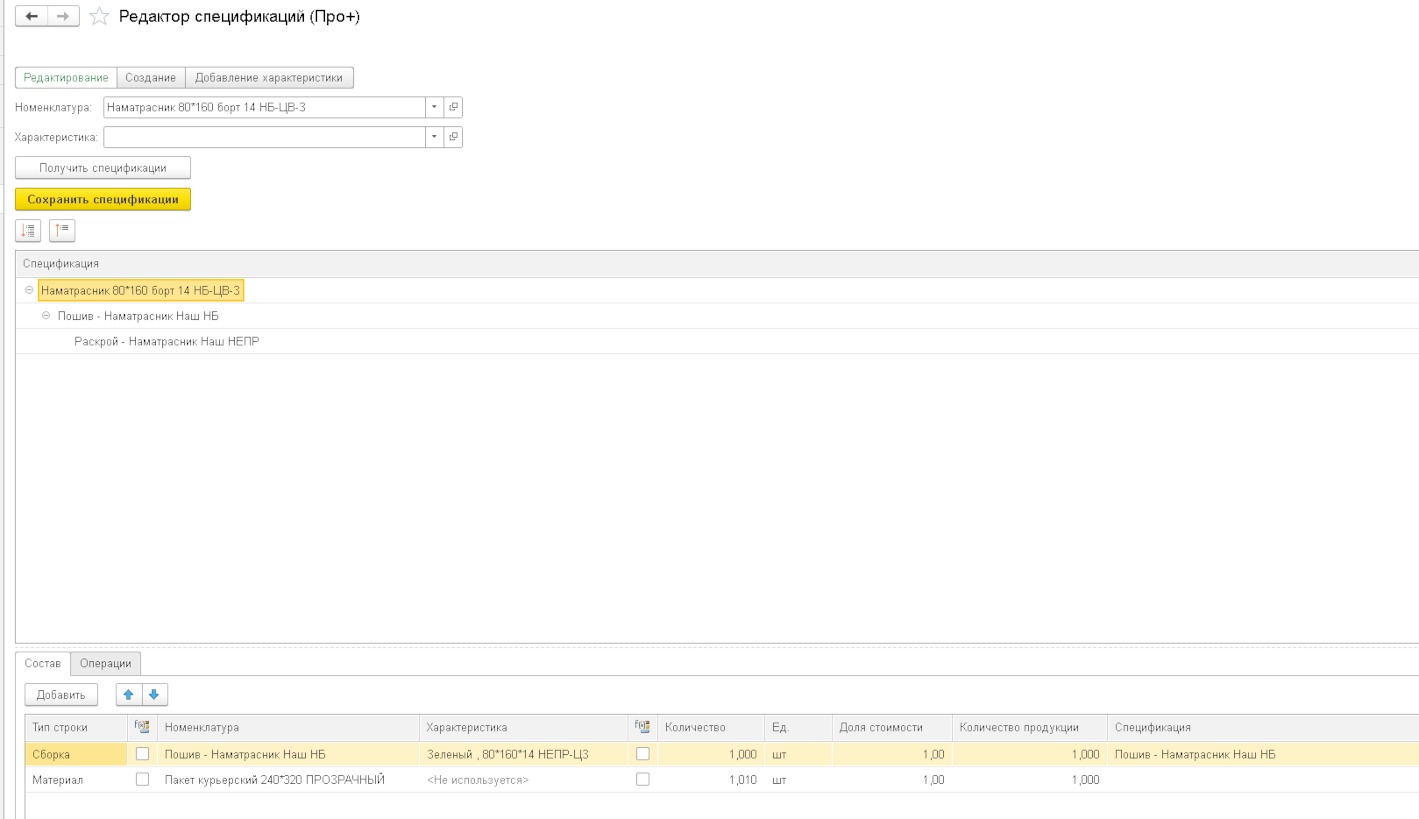
Task: Switch to the Создание mode tab
Action: click(x=150, y=78)
